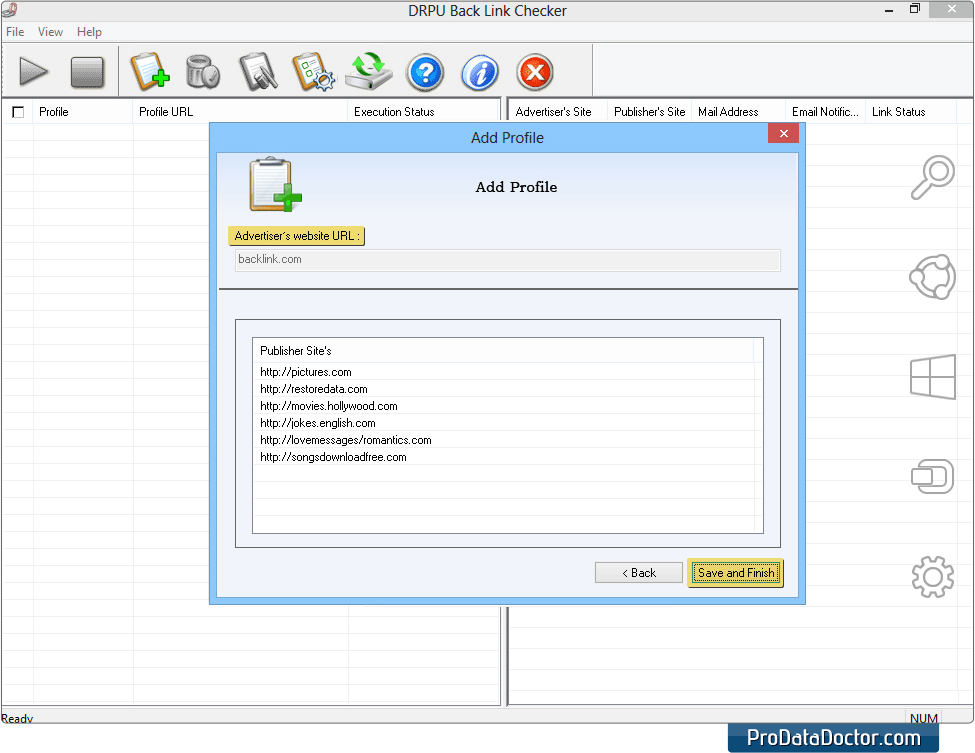Tick the select-all checkbox beside Profile header

[18, 112]
